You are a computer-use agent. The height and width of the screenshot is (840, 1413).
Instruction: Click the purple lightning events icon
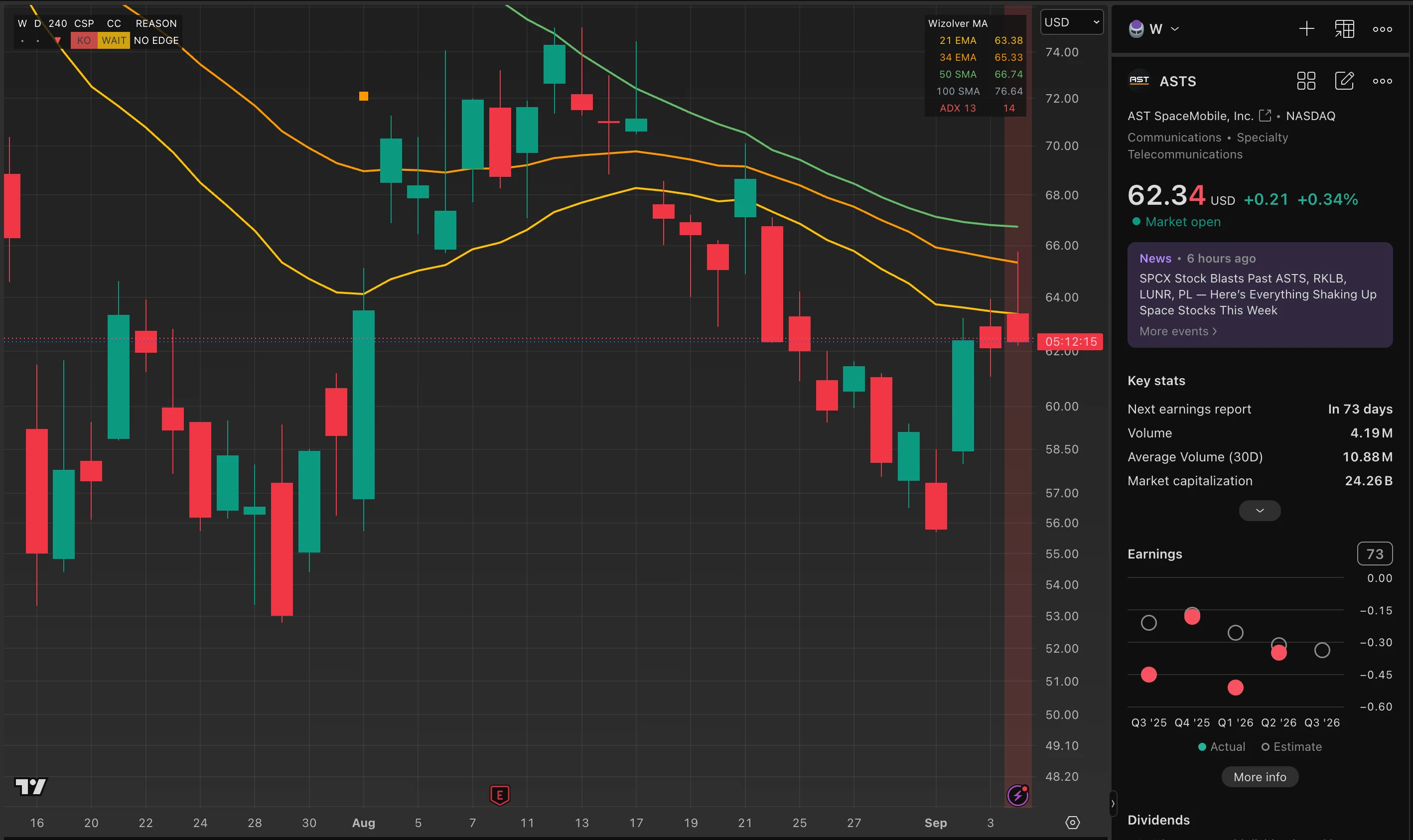point(1017,795)
